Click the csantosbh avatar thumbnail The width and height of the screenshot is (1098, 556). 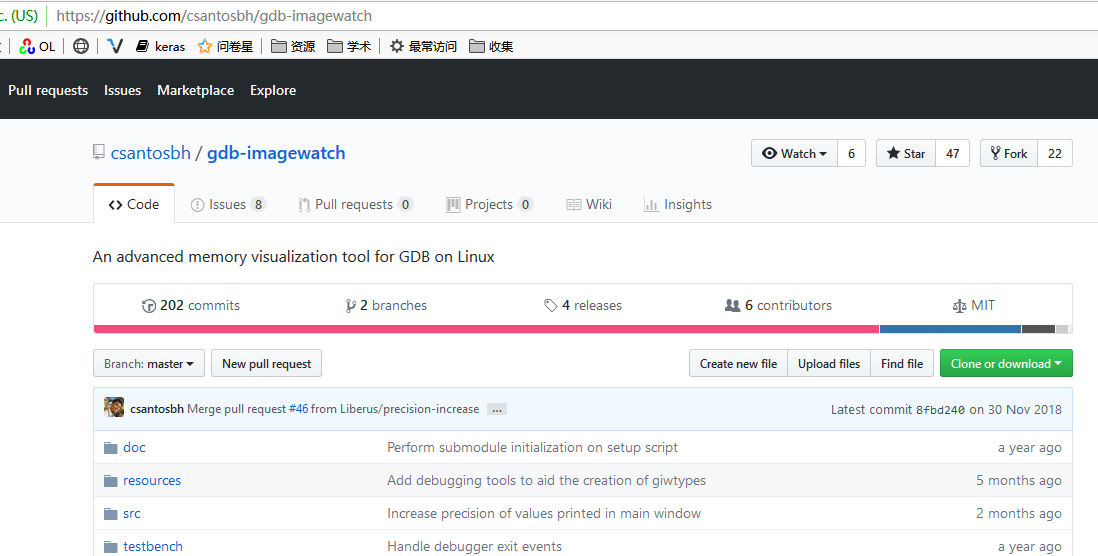click(x=114, y=408)
